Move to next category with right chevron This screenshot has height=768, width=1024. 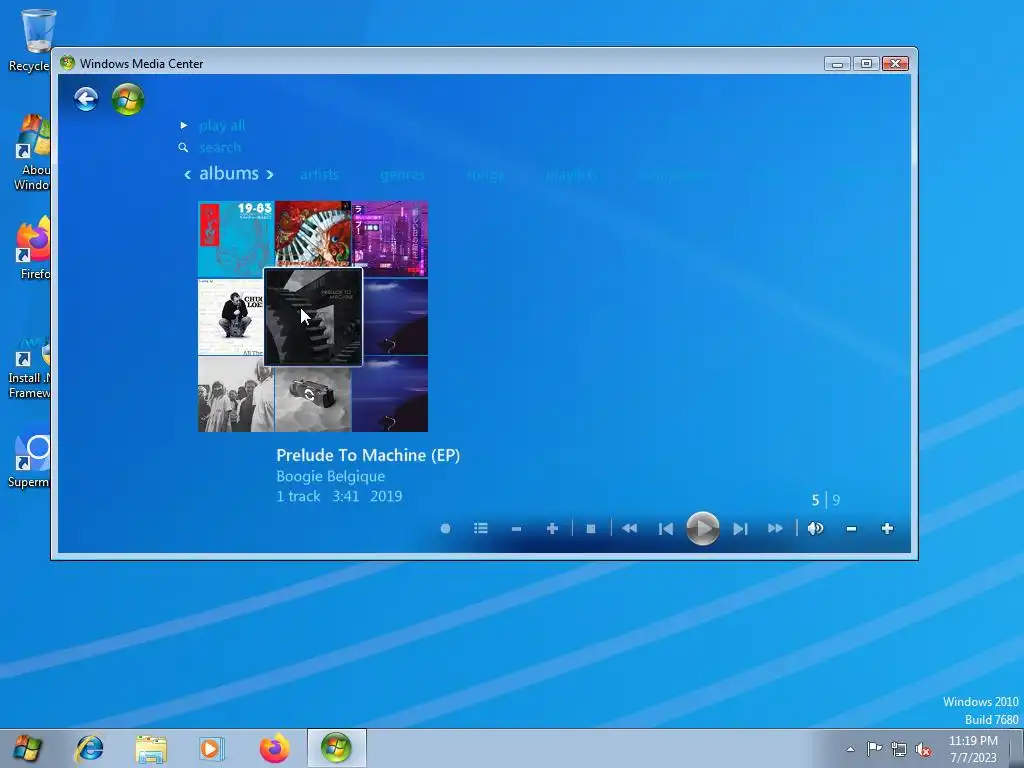(270, 174)
